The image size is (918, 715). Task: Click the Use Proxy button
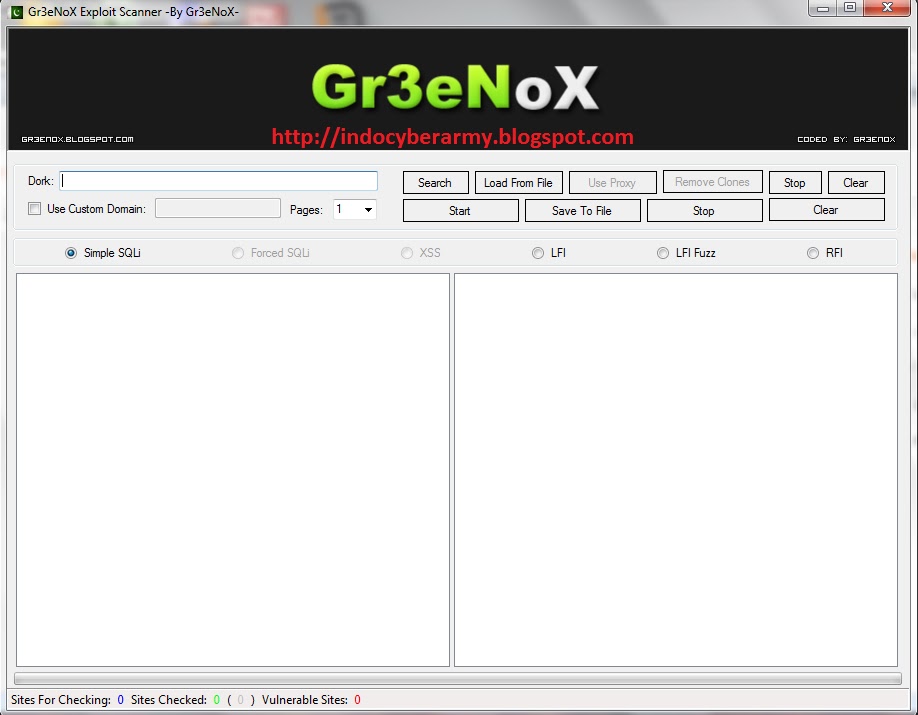coord(612,183)
